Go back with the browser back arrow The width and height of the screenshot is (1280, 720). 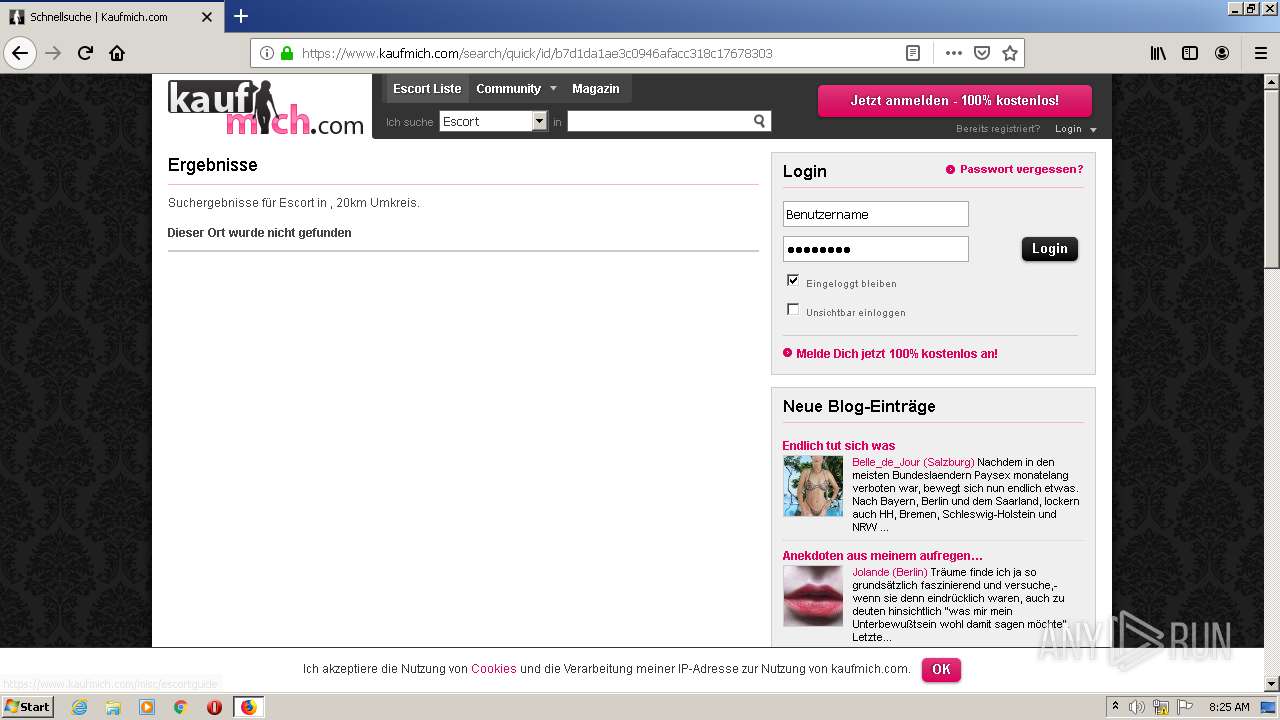(x=20, y=53)
